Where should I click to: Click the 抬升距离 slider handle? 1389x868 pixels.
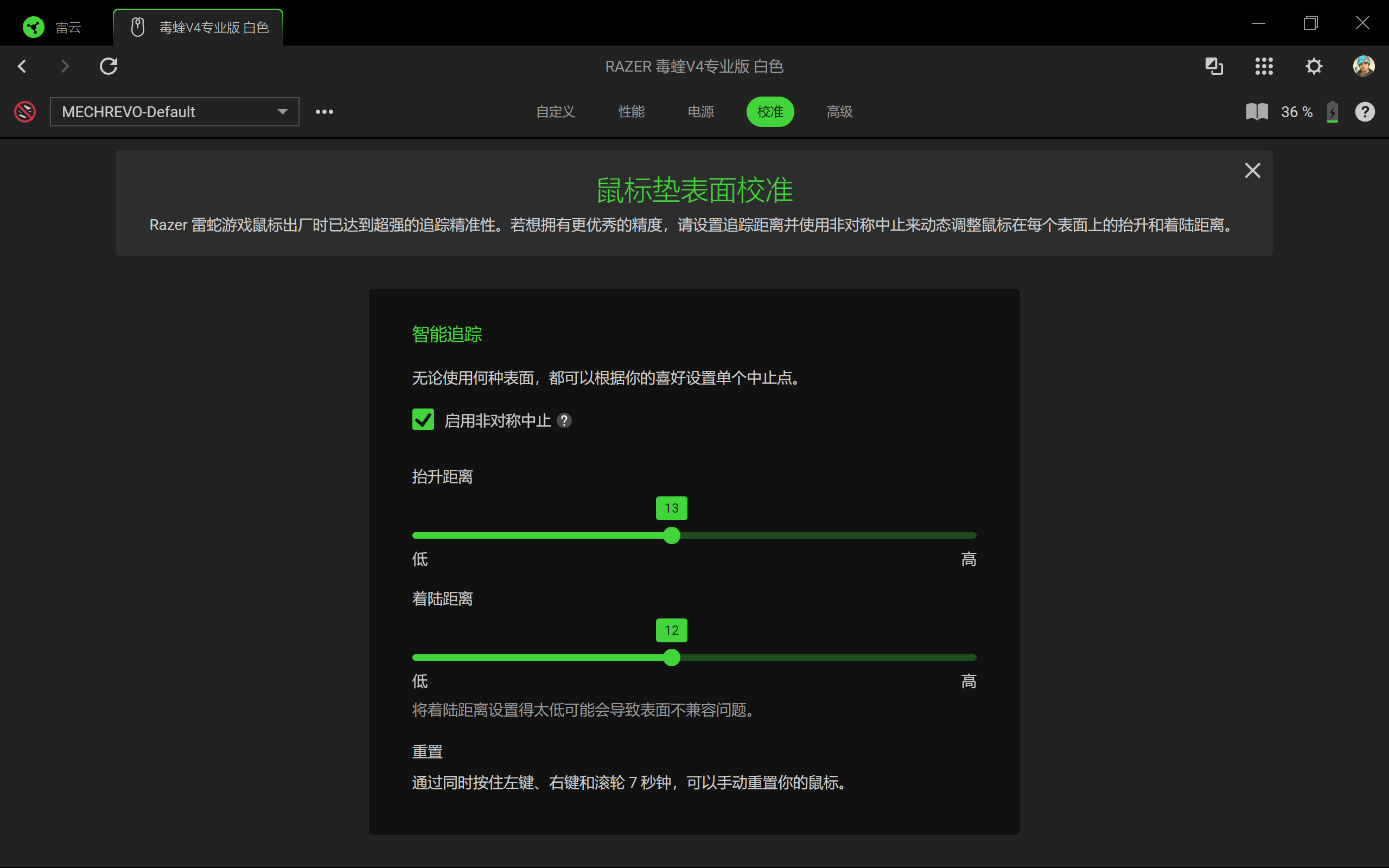point(672,535)
